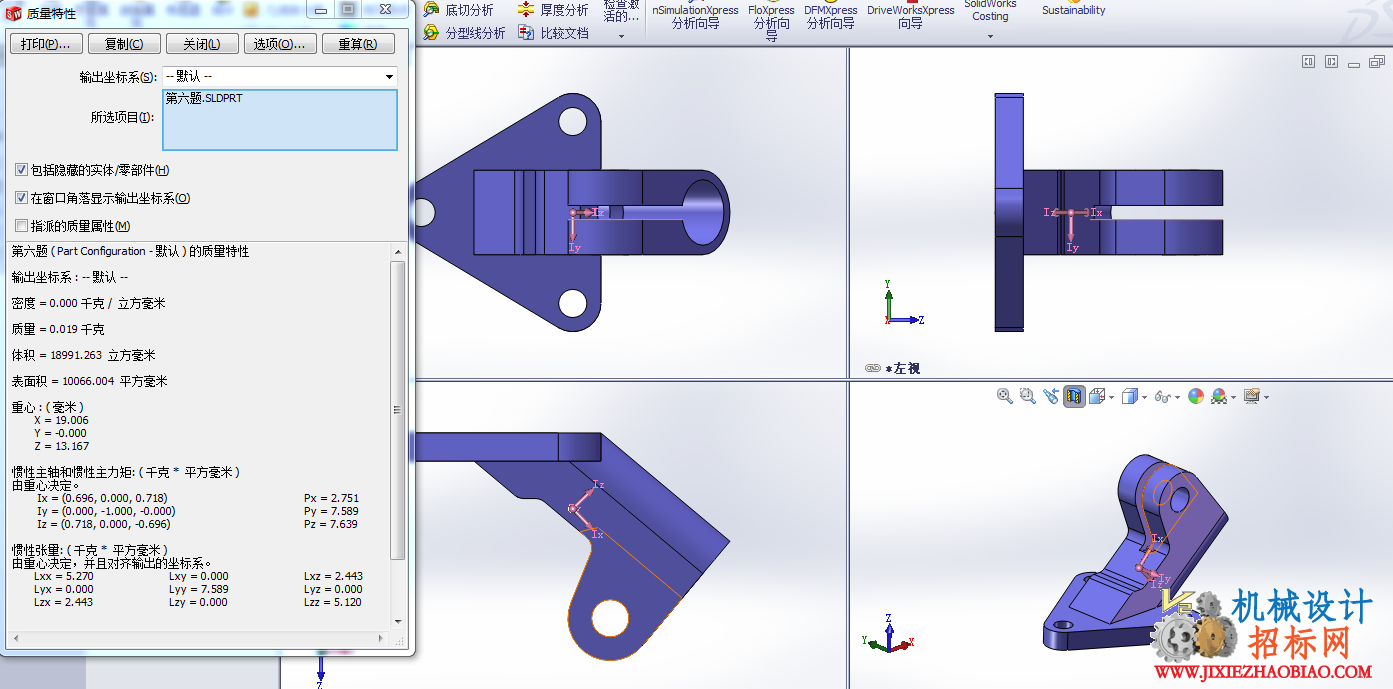The height and width of the screenshot is (689, 1393).
Task: Toggle the Section View icon
Action: click(1074, 397)
